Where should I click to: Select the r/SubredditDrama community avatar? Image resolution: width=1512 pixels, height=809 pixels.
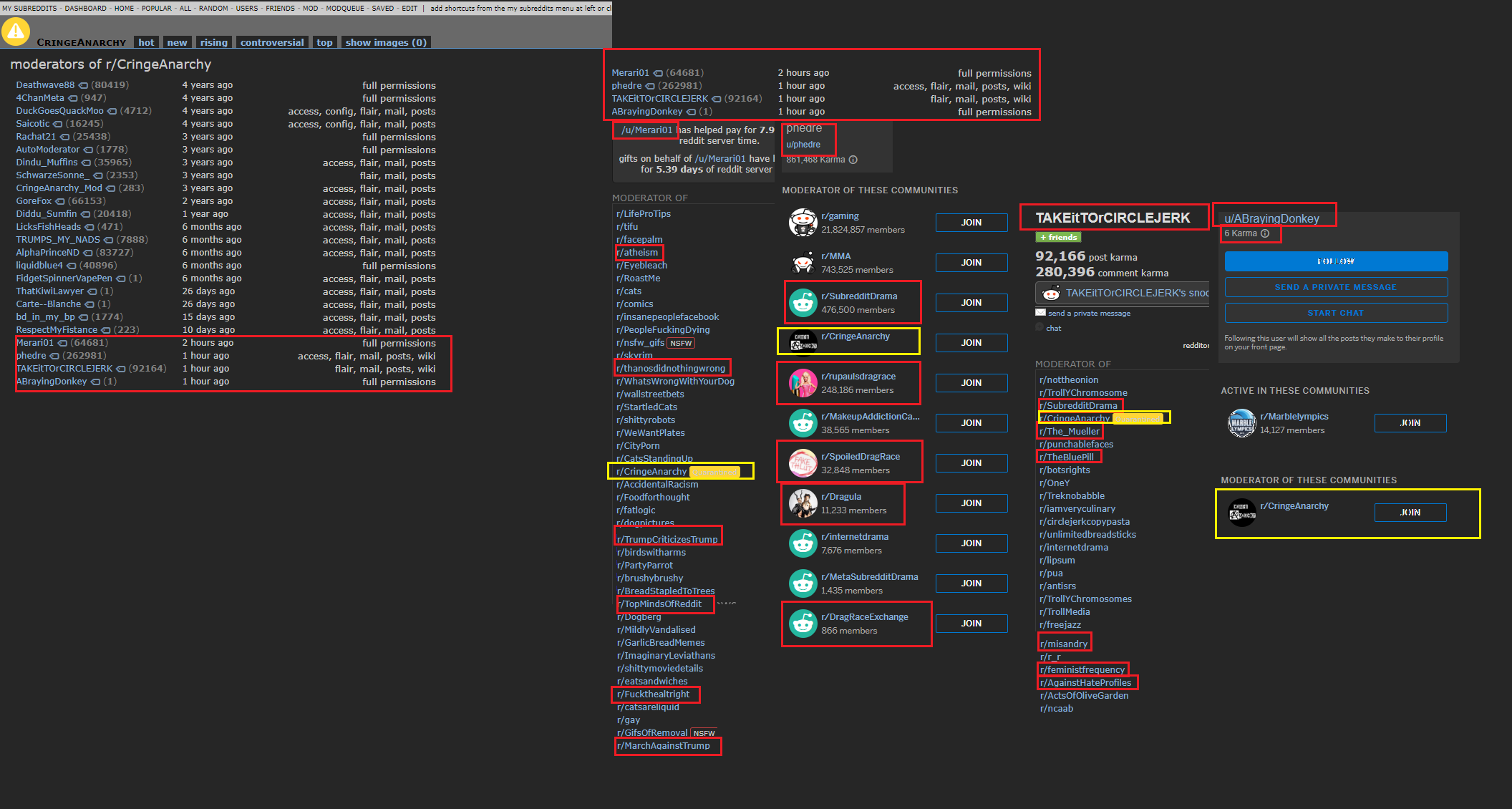click(803, 303)
